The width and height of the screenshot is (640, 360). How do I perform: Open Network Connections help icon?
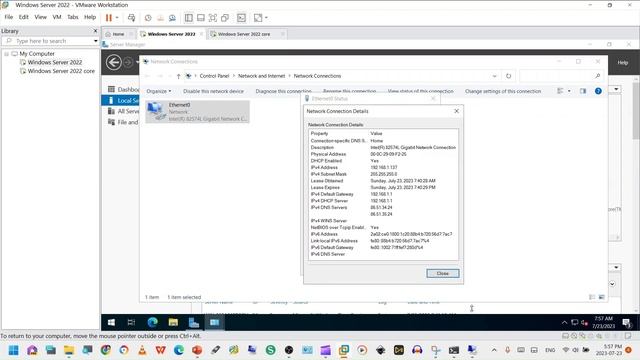(x=598, y=91)
